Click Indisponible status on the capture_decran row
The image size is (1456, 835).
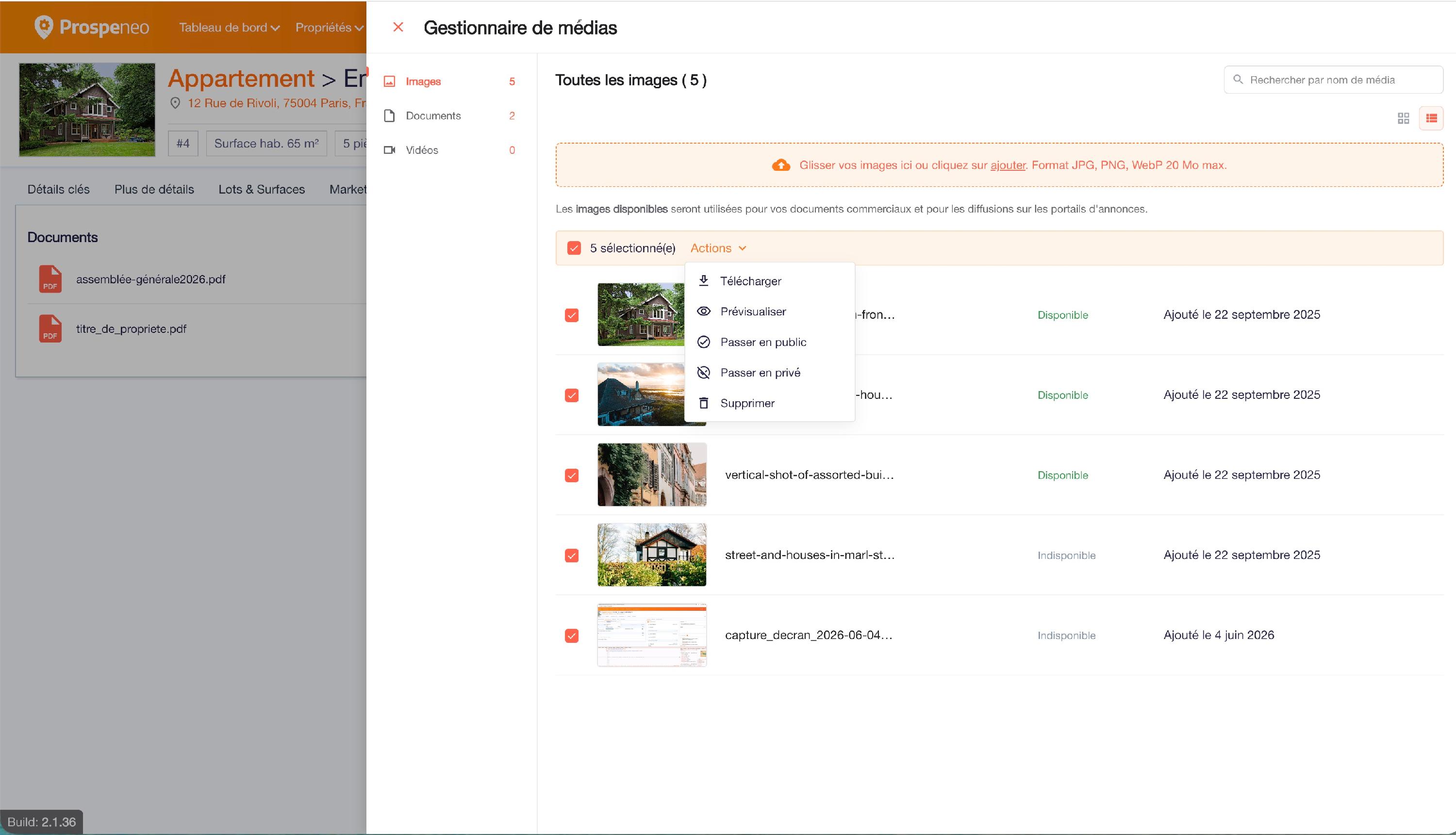click(x=1066, y=636)
